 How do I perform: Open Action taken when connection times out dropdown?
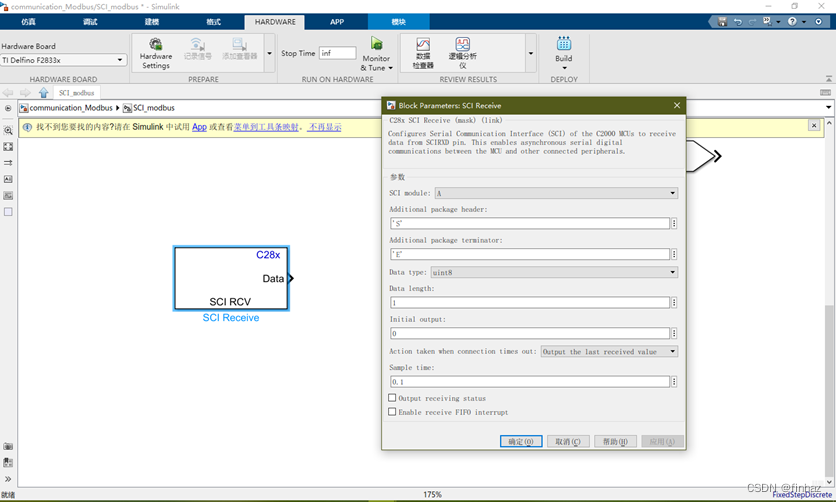tap(609, 352)
